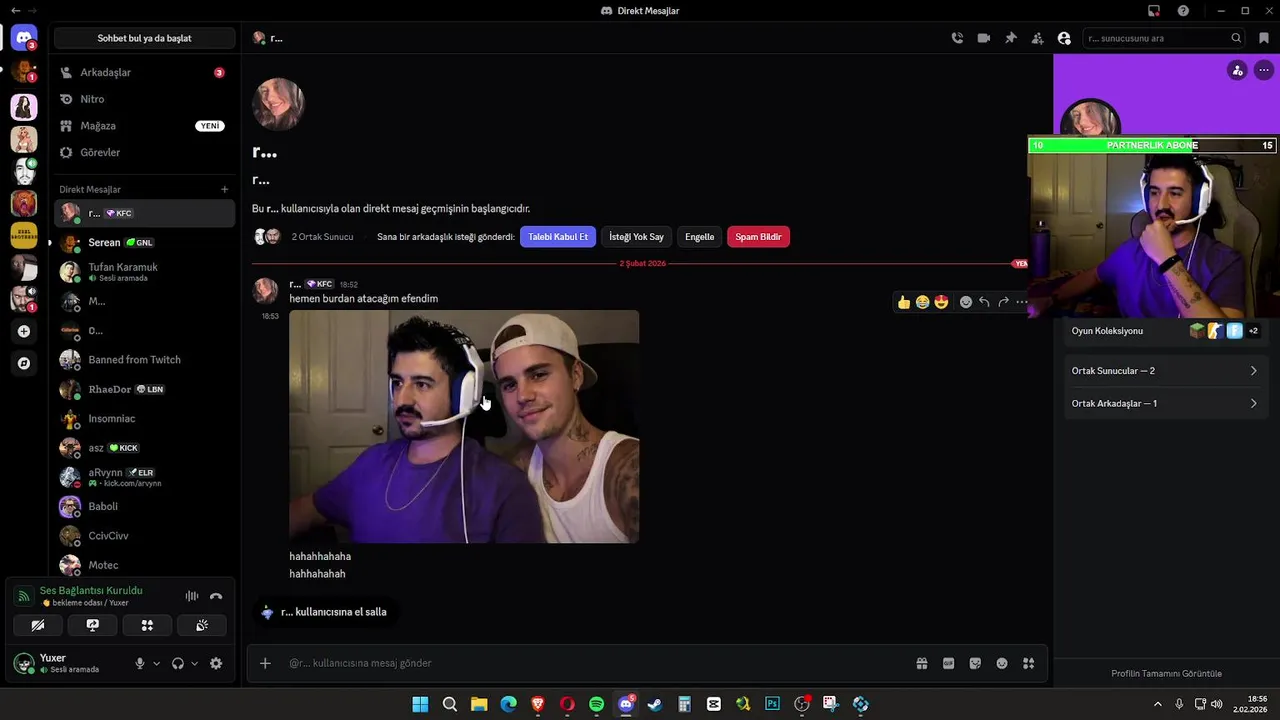Add a server with the plus icon
The image size is (1280, 720).
coord(24,331)
